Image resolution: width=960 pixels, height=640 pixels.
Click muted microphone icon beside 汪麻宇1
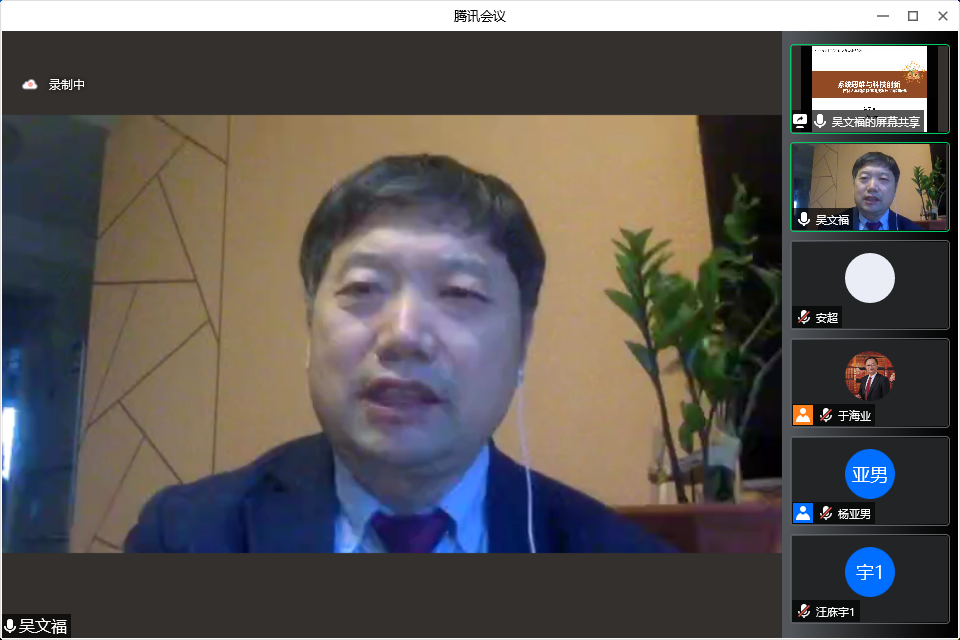(x=803, y=611)
